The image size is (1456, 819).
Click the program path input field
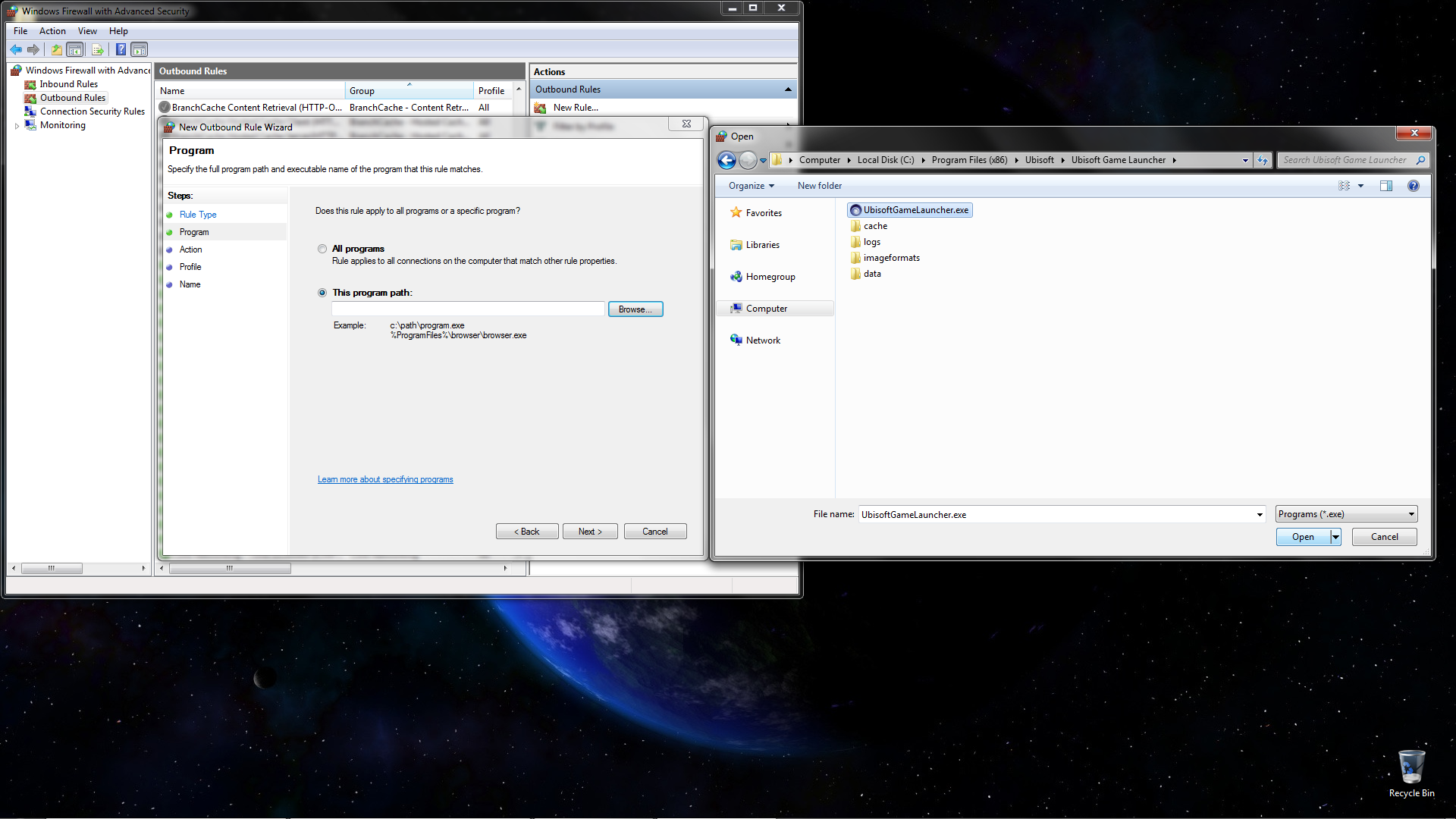[468, 309]
